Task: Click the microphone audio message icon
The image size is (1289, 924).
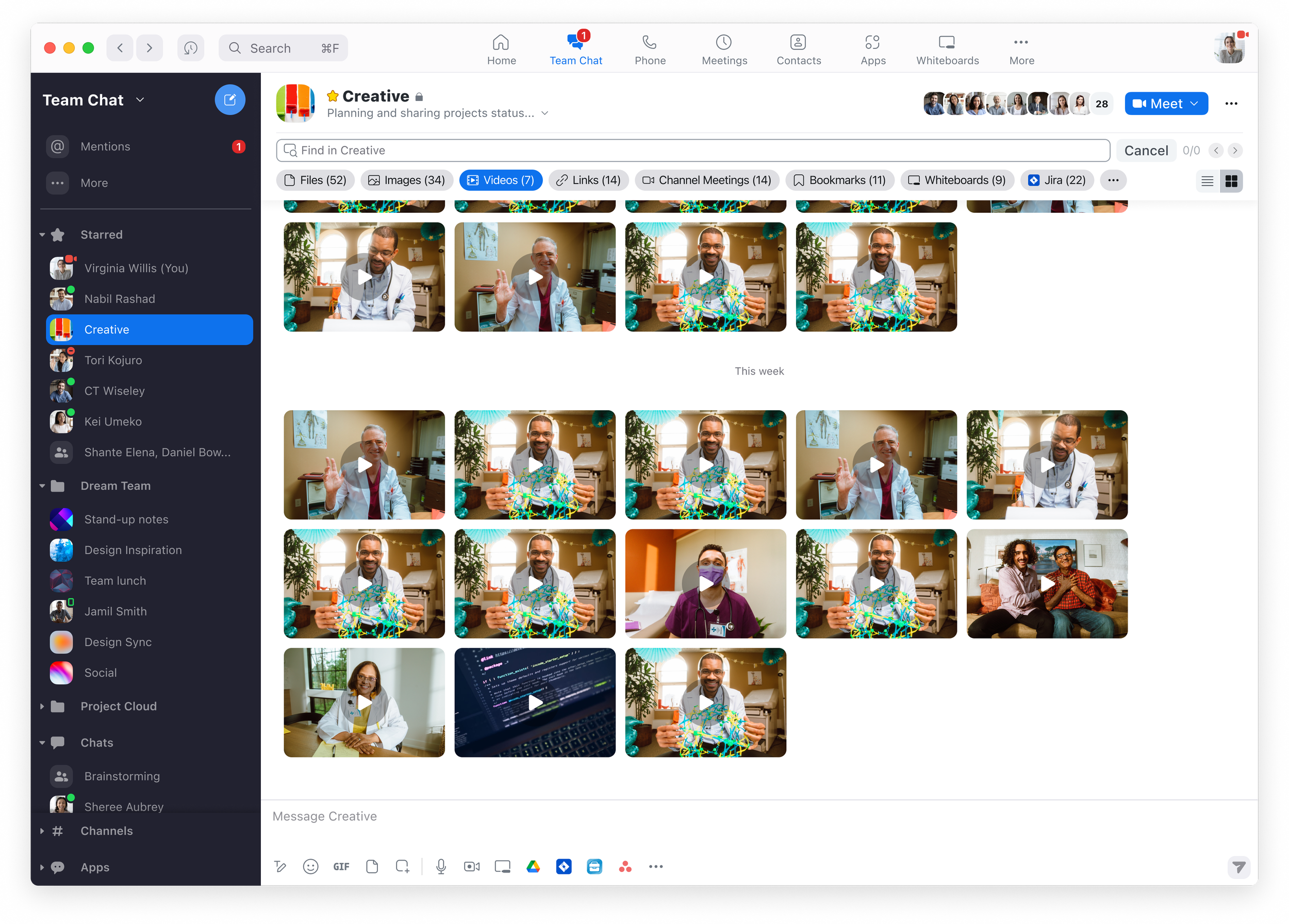Action: point(440,866)
